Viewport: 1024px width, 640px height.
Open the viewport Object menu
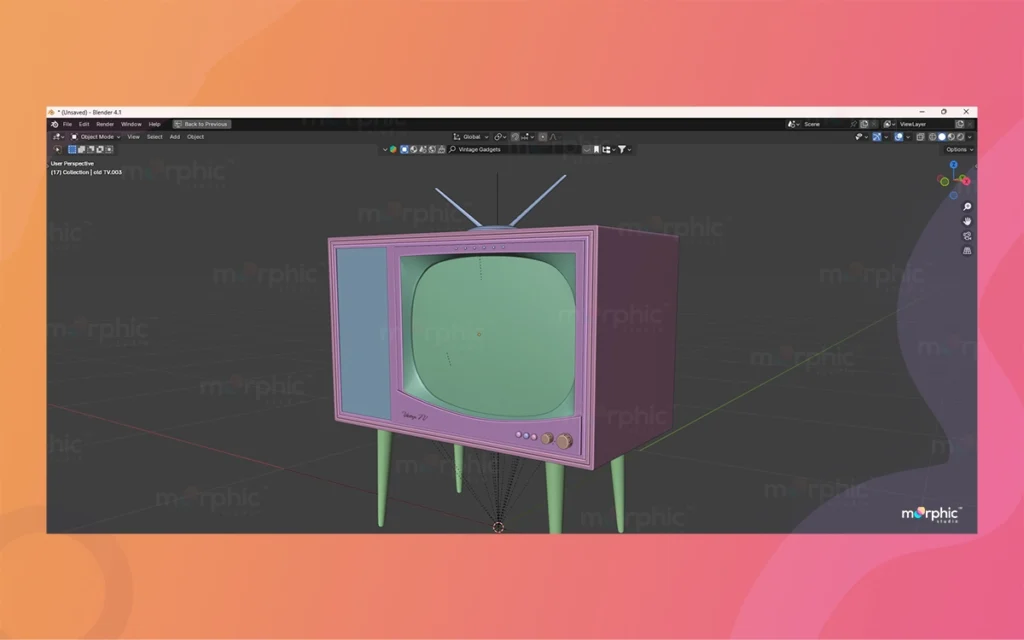195,137
